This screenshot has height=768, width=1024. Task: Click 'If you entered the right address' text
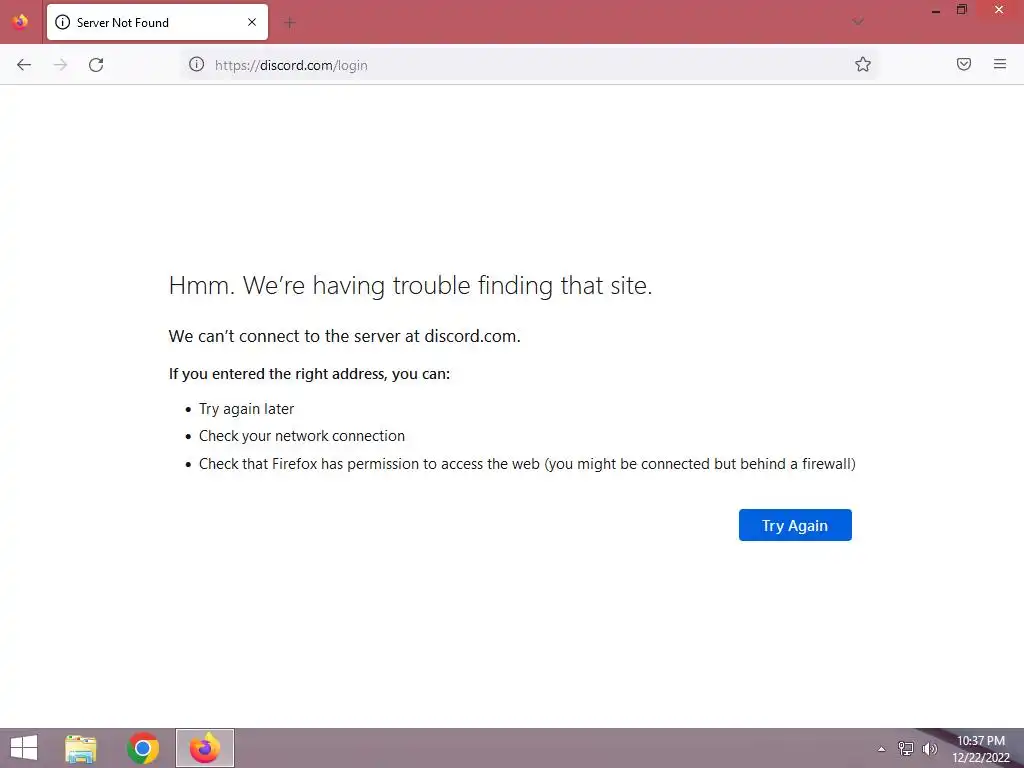pyautogui.click(x=309, y=374)
